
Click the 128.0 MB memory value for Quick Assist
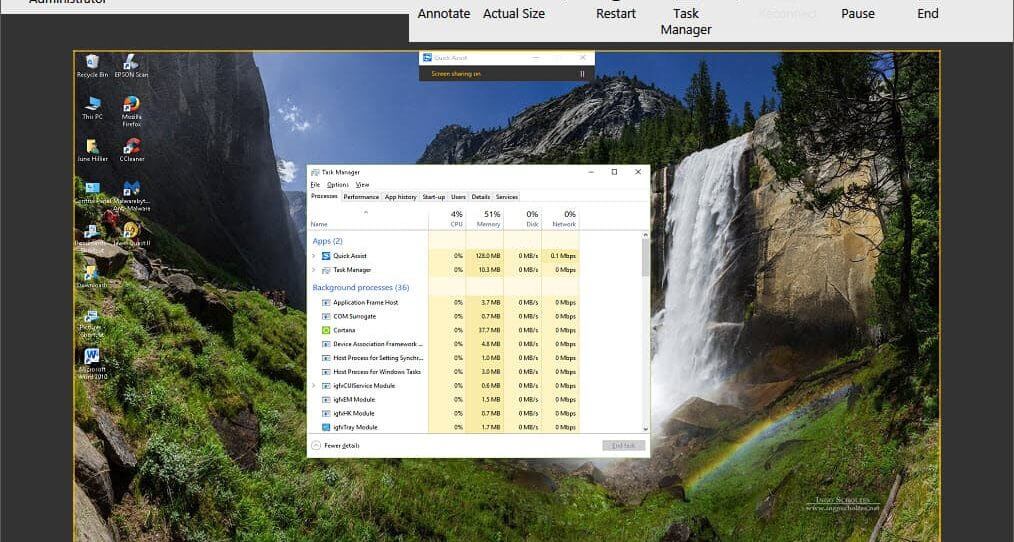coord(488,256)
